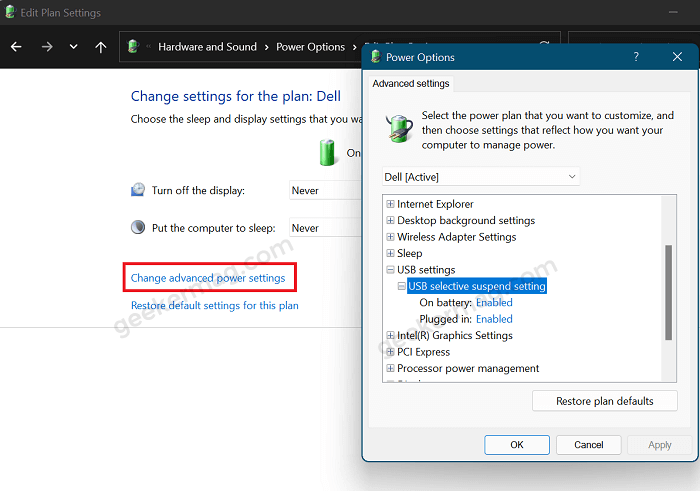700x491 pixels.
Task: Select the Advanced settings tab
Action: click(411, 83)
